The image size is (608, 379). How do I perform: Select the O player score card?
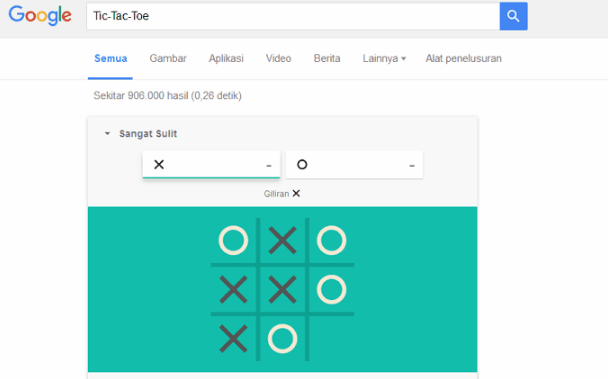pos(354,165)
